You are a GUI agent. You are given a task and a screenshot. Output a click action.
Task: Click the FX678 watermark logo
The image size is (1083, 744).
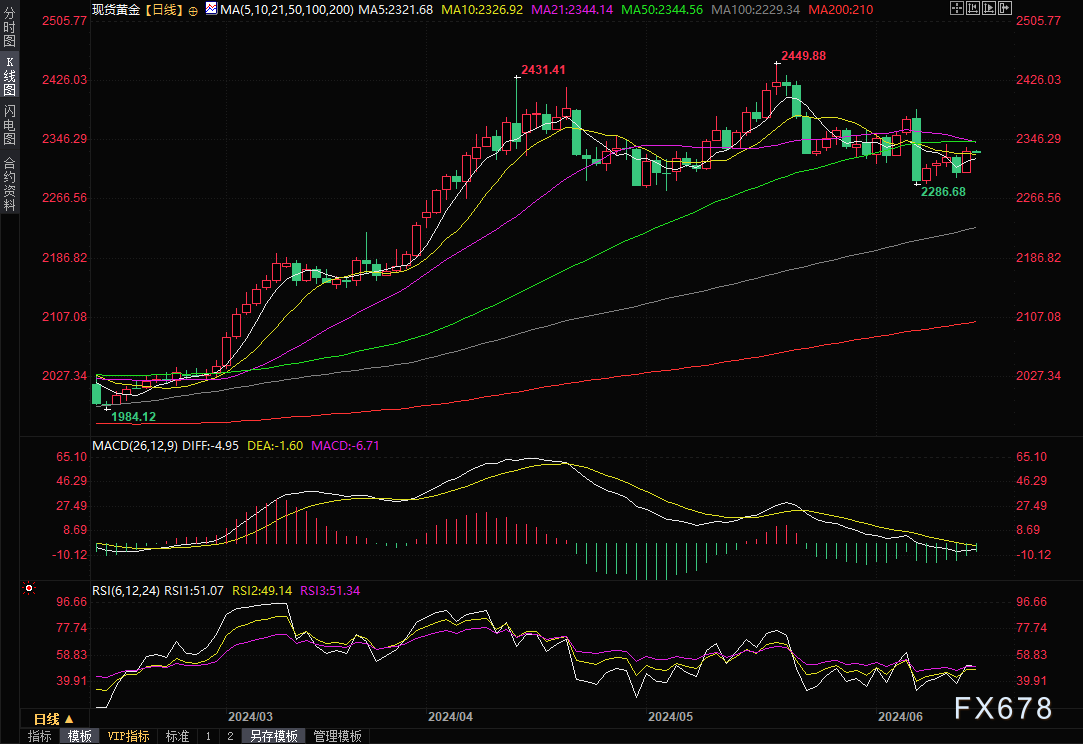(x=1002, y=708)
